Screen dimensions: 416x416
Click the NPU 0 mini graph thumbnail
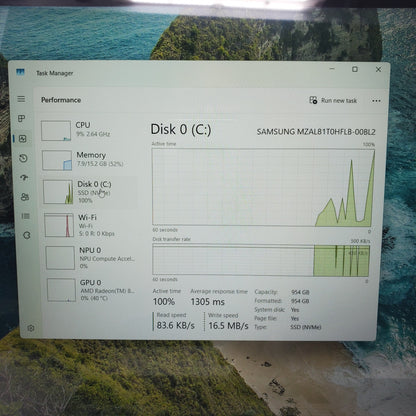[x=60, y=258]
